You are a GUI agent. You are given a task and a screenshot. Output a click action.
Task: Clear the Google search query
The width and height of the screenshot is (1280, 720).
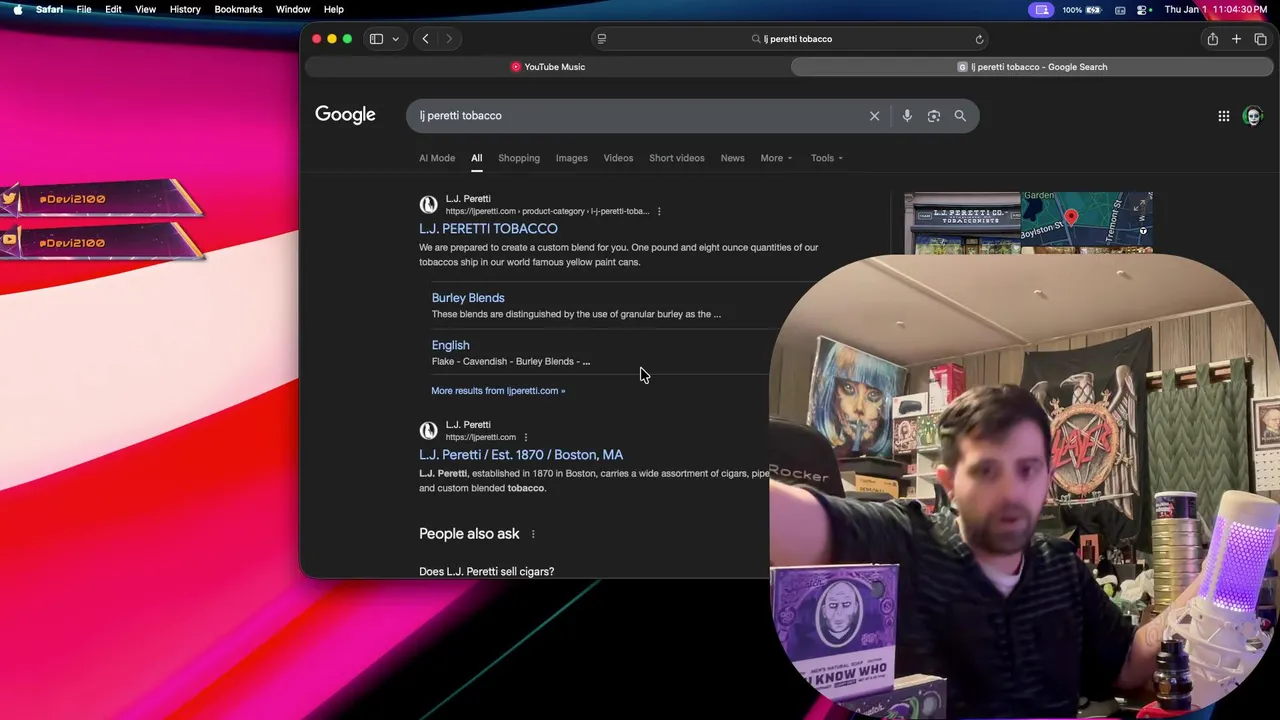[874, 116]
